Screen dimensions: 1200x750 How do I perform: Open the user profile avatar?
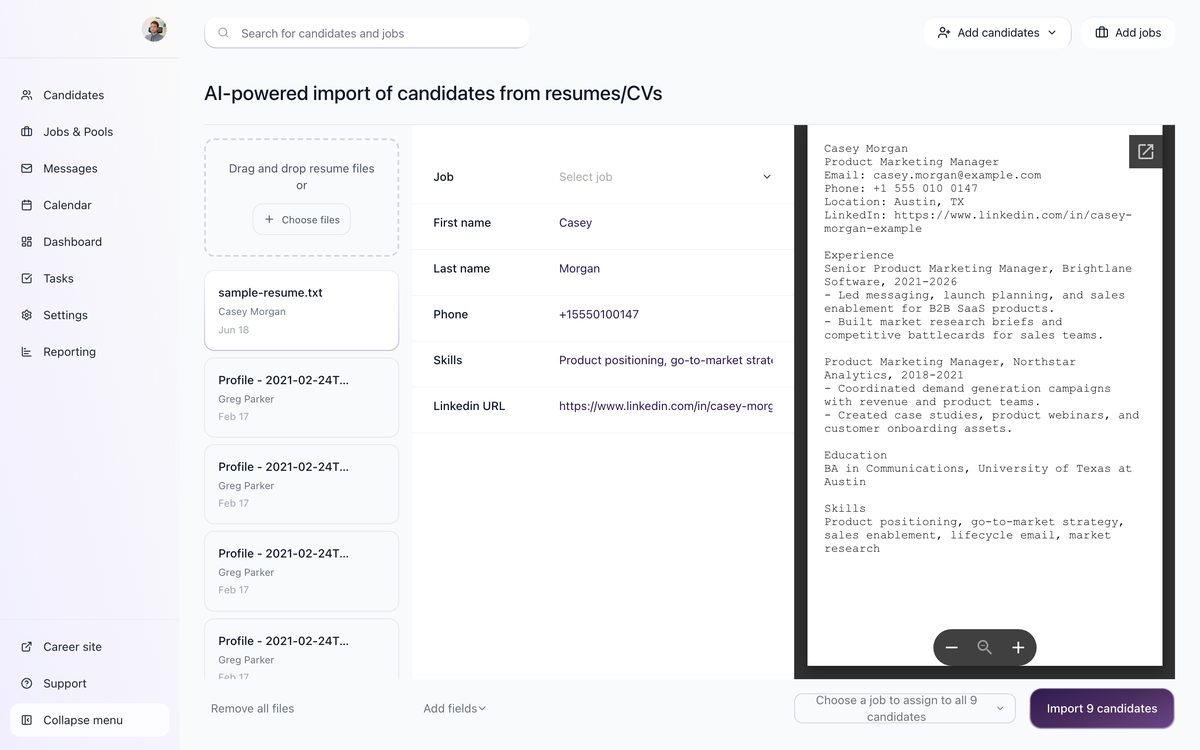click(x=154, y=29)
